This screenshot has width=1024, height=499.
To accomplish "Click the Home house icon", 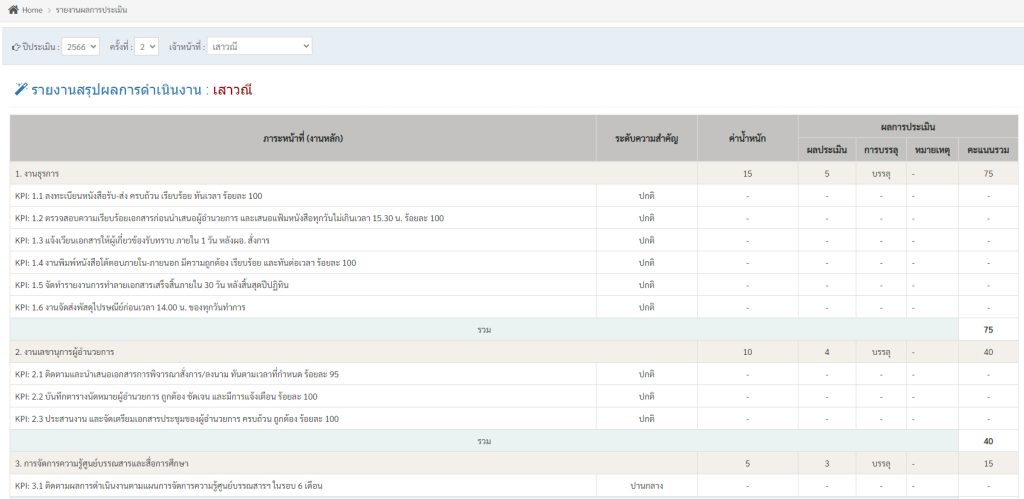I will [x=13, y=10].
